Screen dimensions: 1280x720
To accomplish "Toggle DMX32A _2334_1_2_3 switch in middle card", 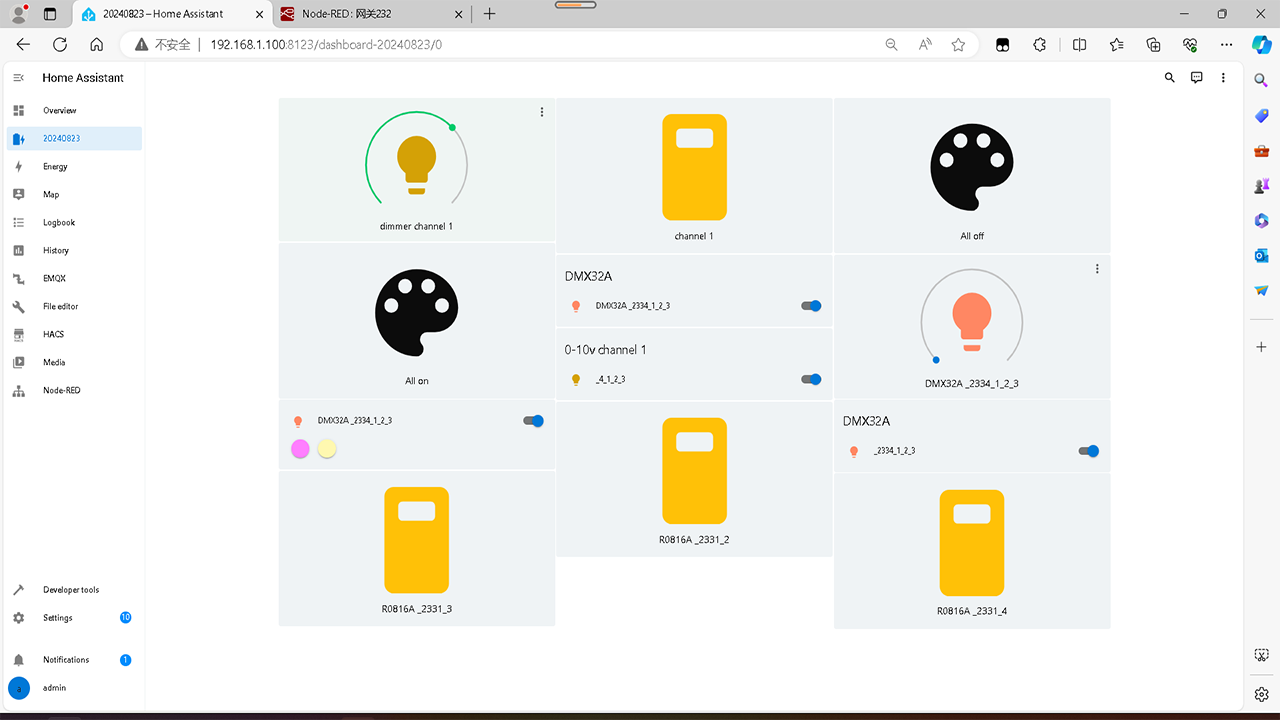I will pyautogui.click(x=811, y=306).
